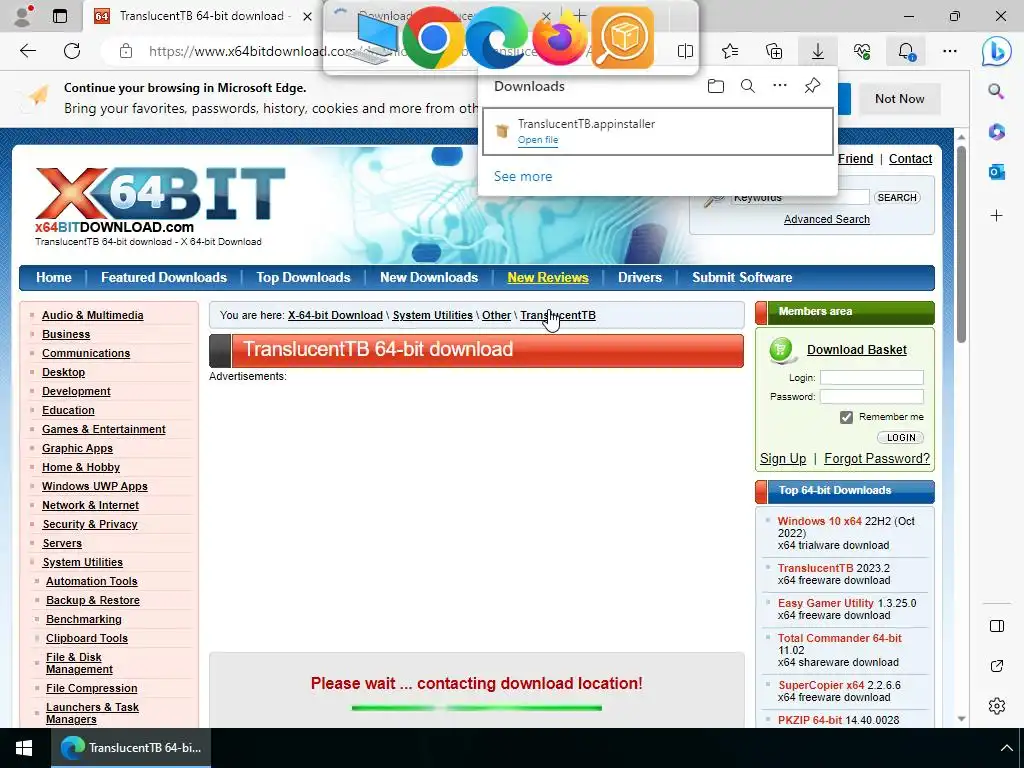Open sidebar settings gear icon
The height and width of the screenshot is (768, 1024).
pos(997,706)
